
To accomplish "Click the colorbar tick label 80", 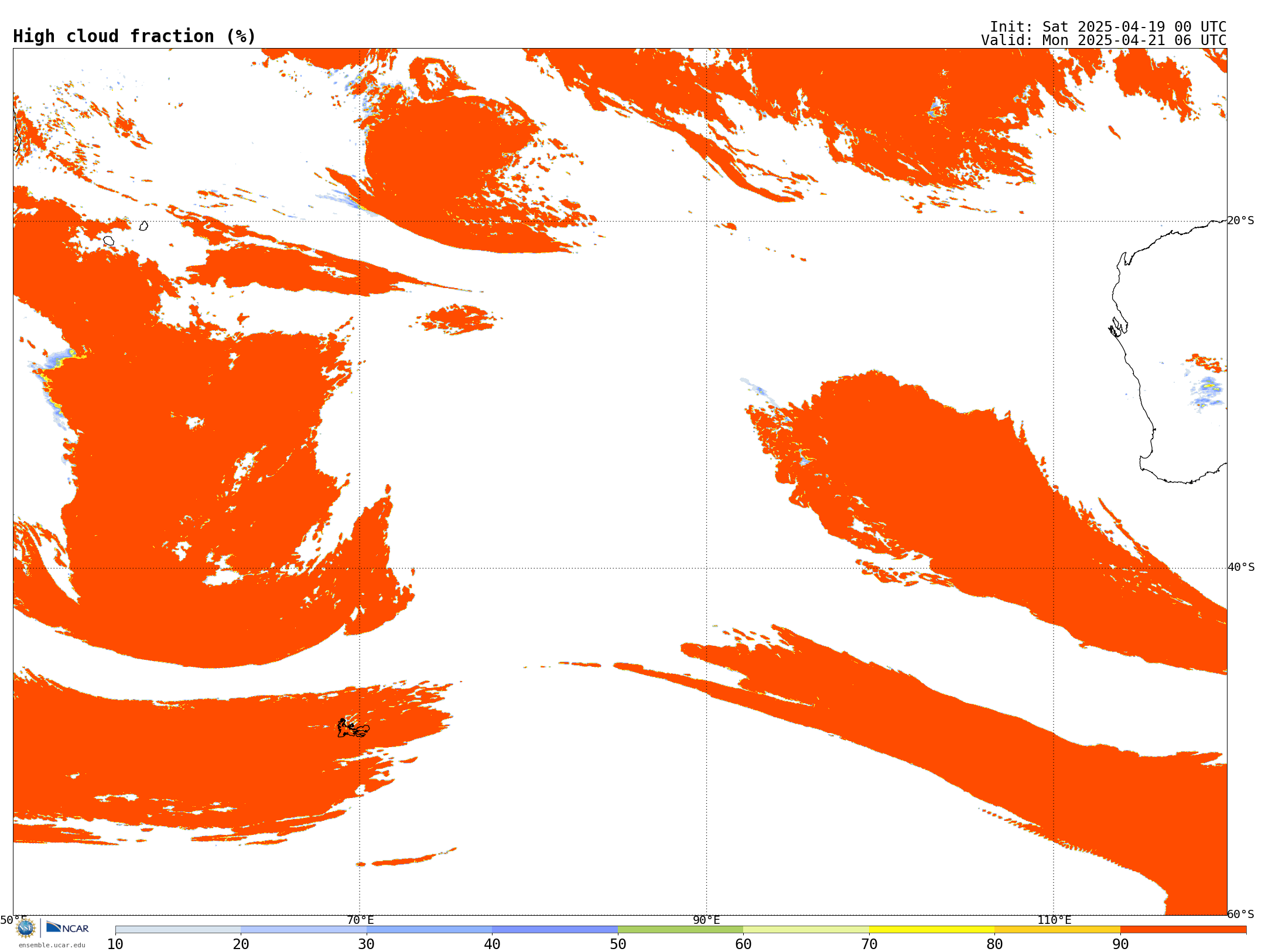I will [994, 944].
